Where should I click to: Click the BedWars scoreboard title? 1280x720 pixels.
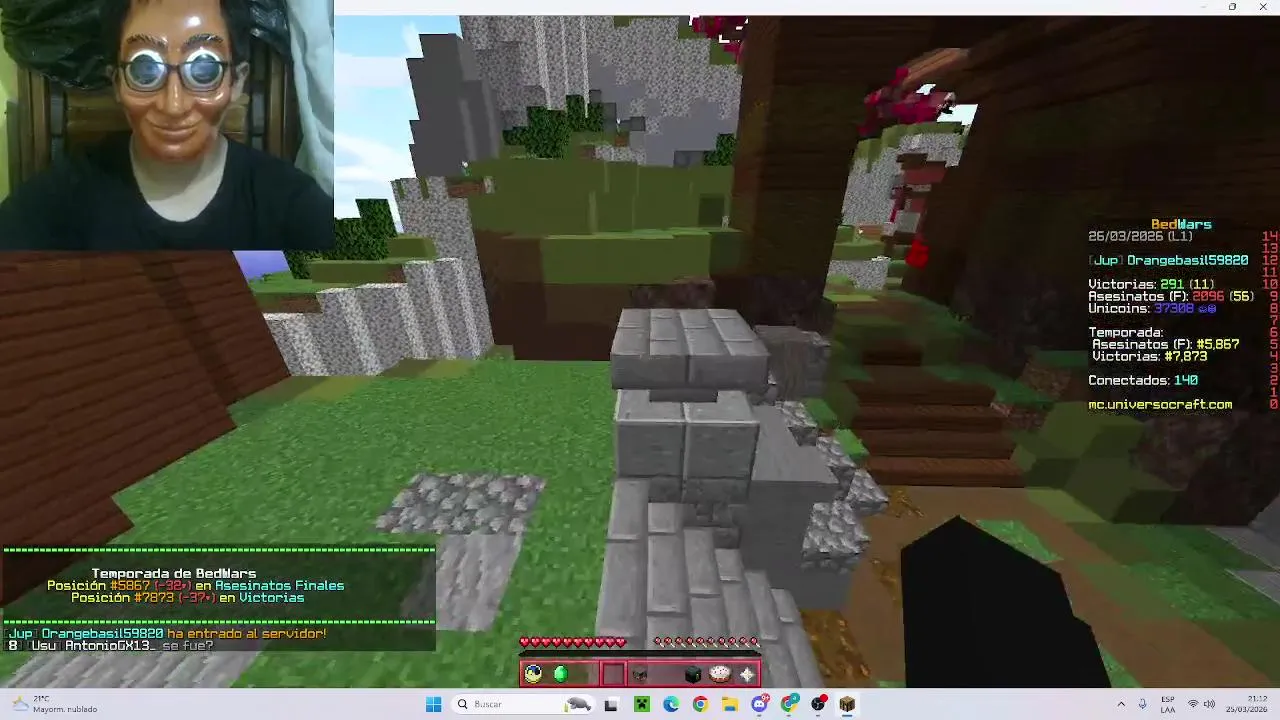1181,224
